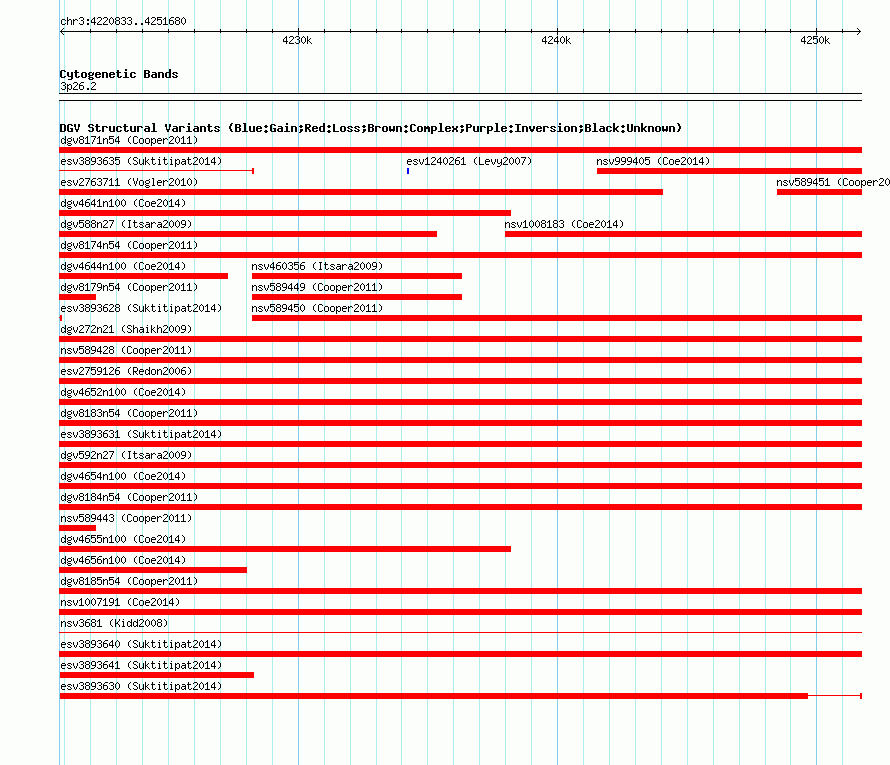Click nsv1007191 (Coe2014) label
Screen dimensions: 890x765
(x=120, y=602)
